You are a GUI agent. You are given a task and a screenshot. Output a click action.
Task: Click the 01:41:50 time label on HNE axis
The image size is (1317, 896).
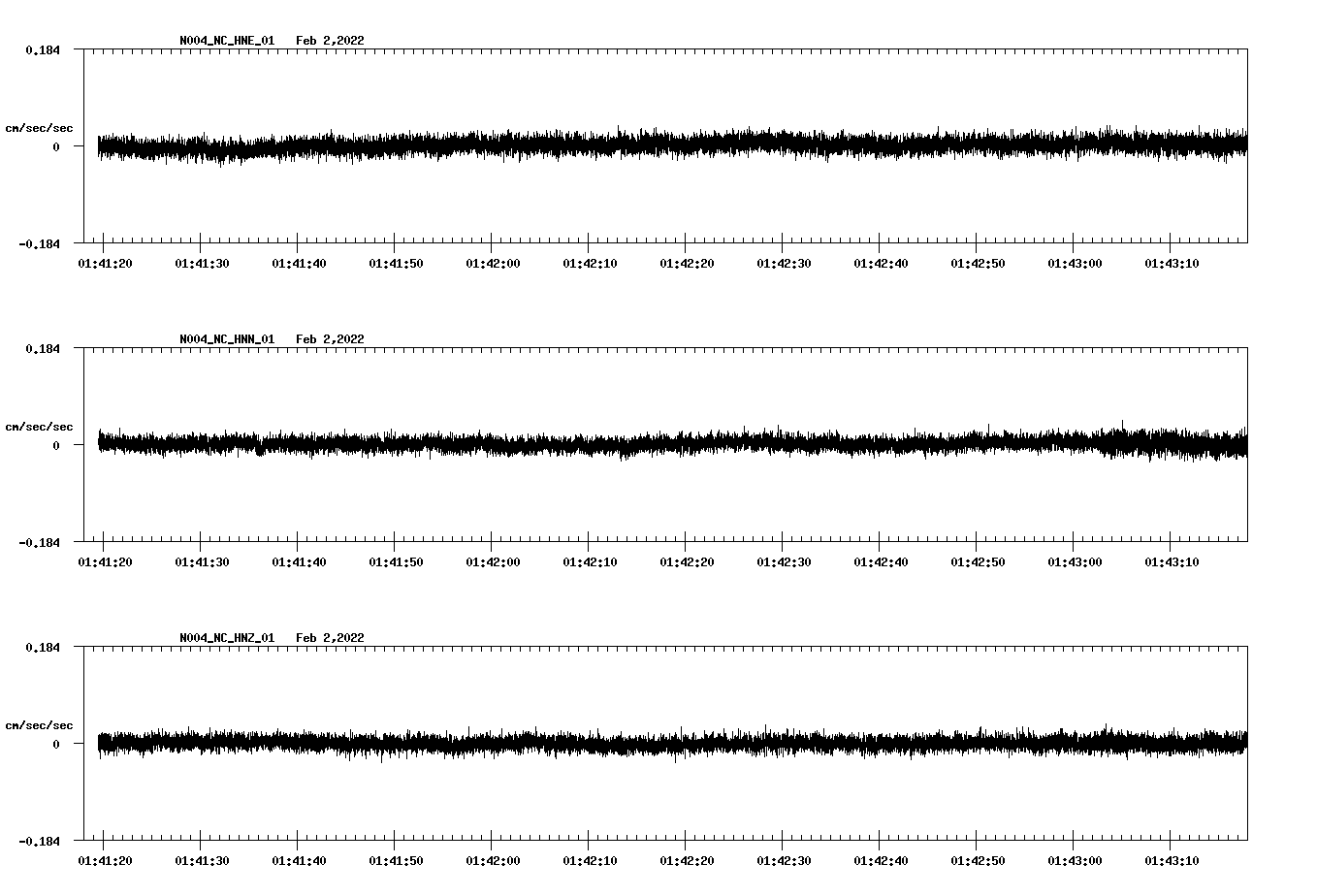pos(396,264)
